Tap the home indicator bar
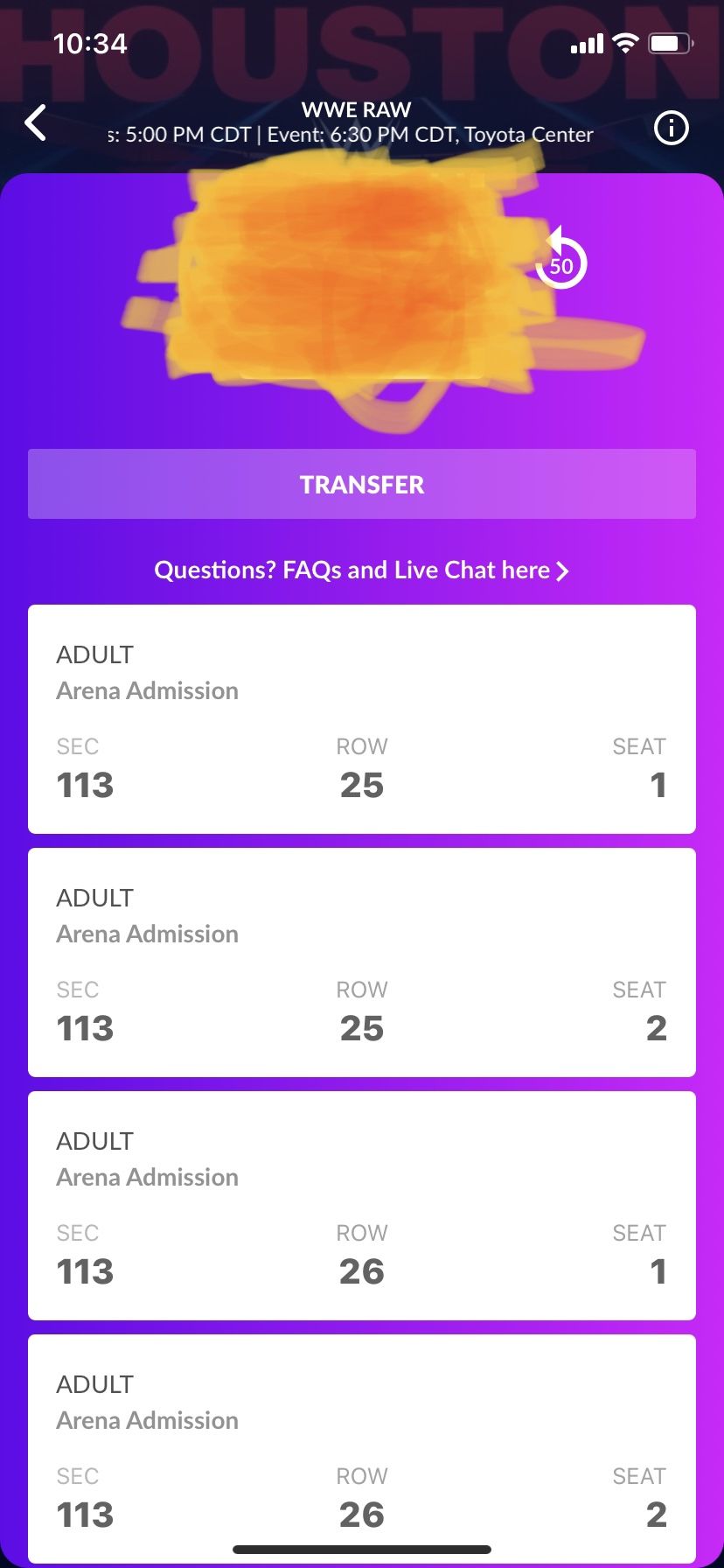 coord(362,1550)
